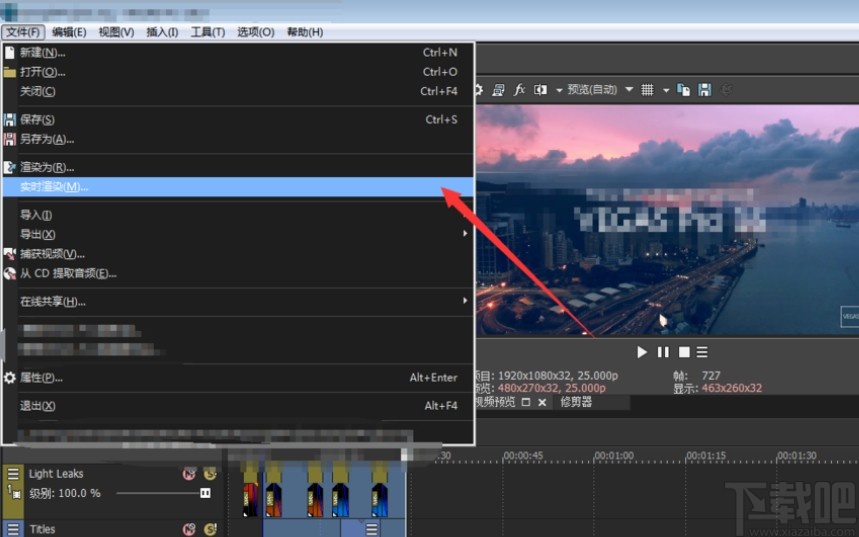Click the 00:01:30 timeline ruler mark
Image resolution: width=859 pixels, height=537 pixels.
click(797, 456)
